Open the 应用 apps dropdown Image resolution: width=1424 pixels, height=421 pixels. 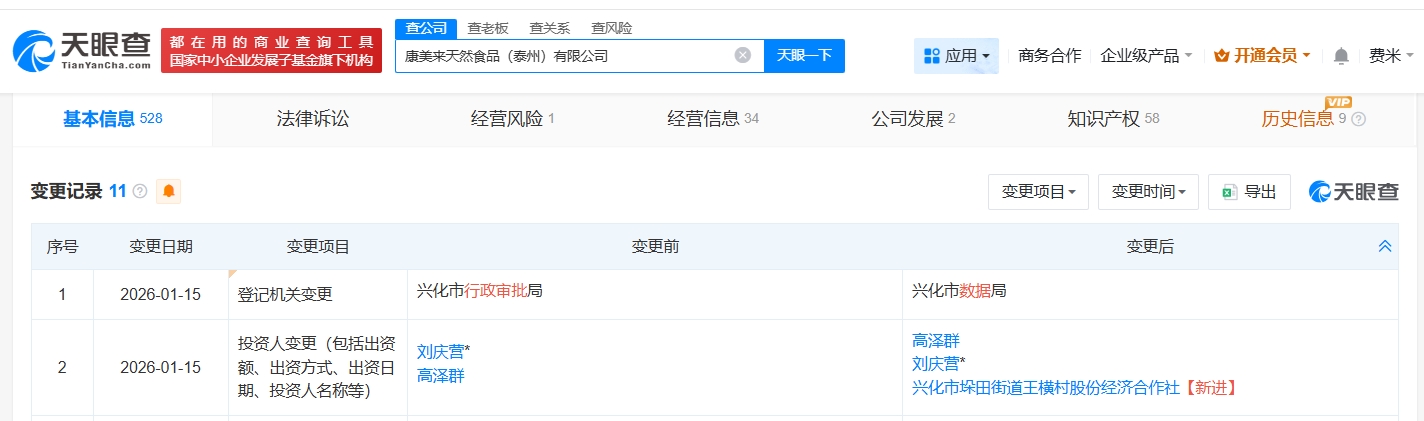[955, 56]
